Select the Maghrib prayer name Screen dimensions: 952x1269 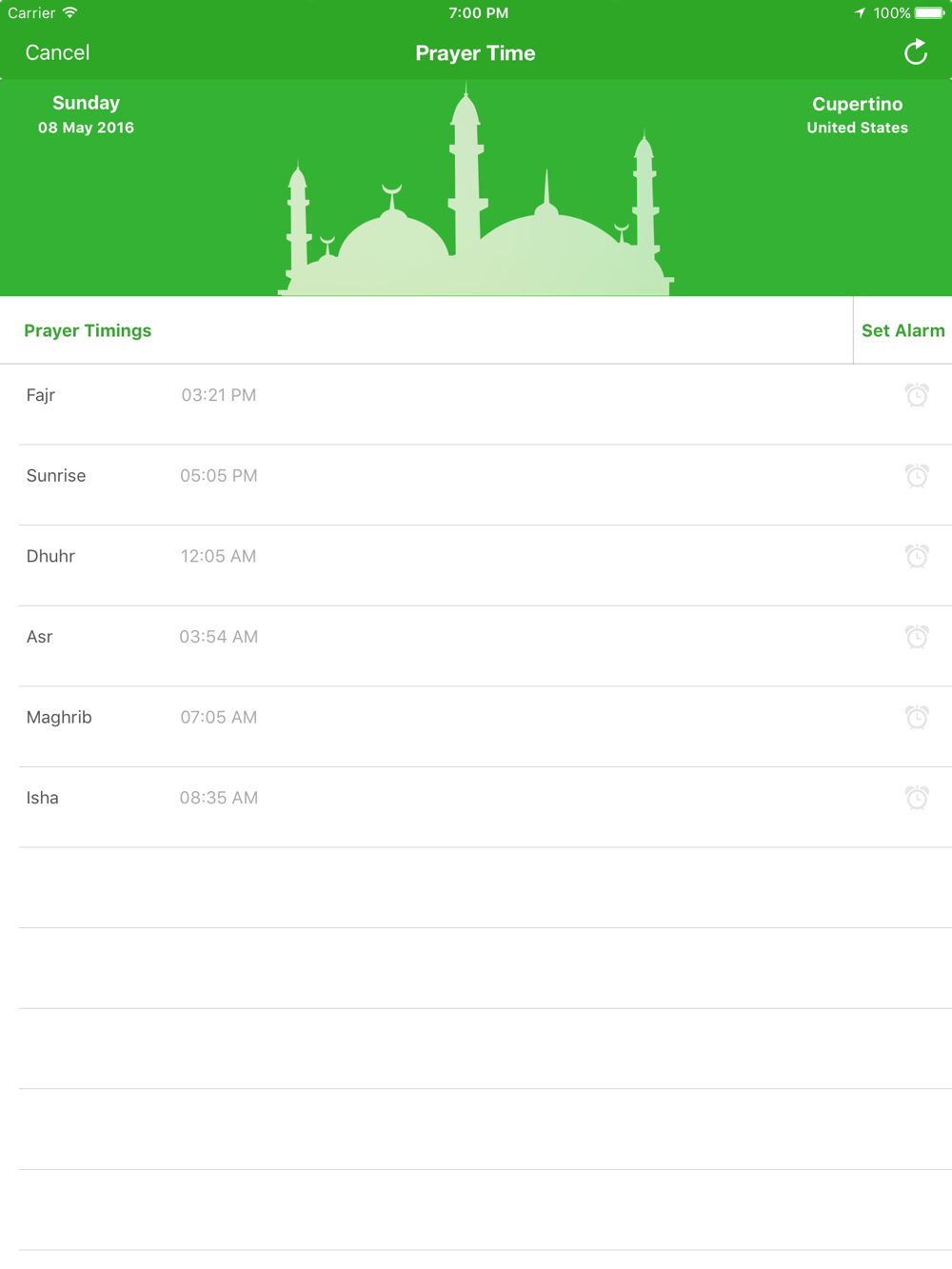pos(59,717)
